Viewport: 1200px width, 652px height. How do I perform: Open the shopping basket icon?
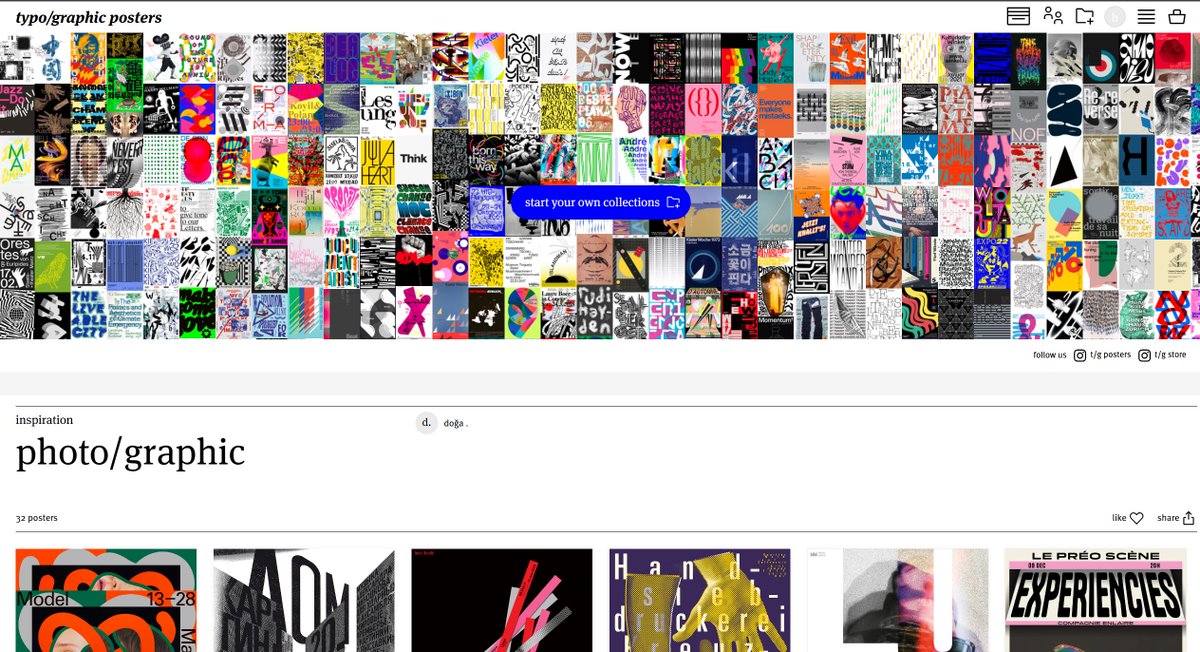point(1177,16)
